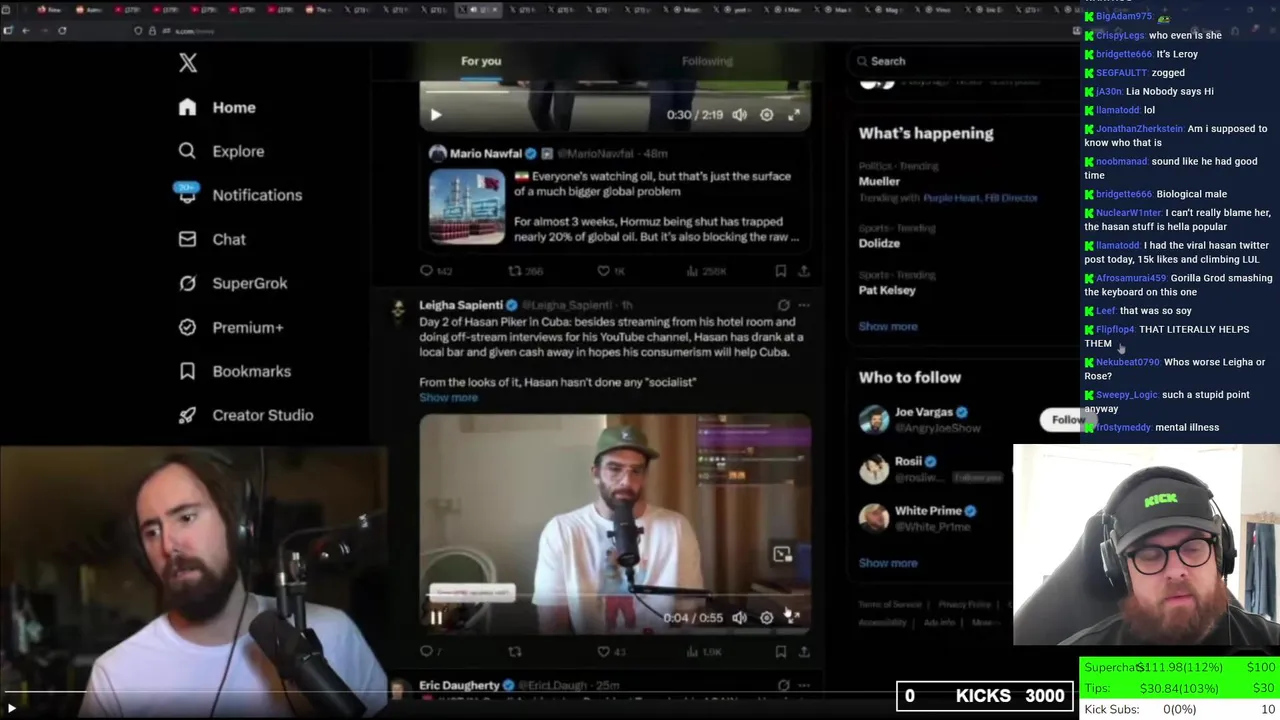
Task: Open Bookmarks in the sidebar
Action: click(234, 371)
